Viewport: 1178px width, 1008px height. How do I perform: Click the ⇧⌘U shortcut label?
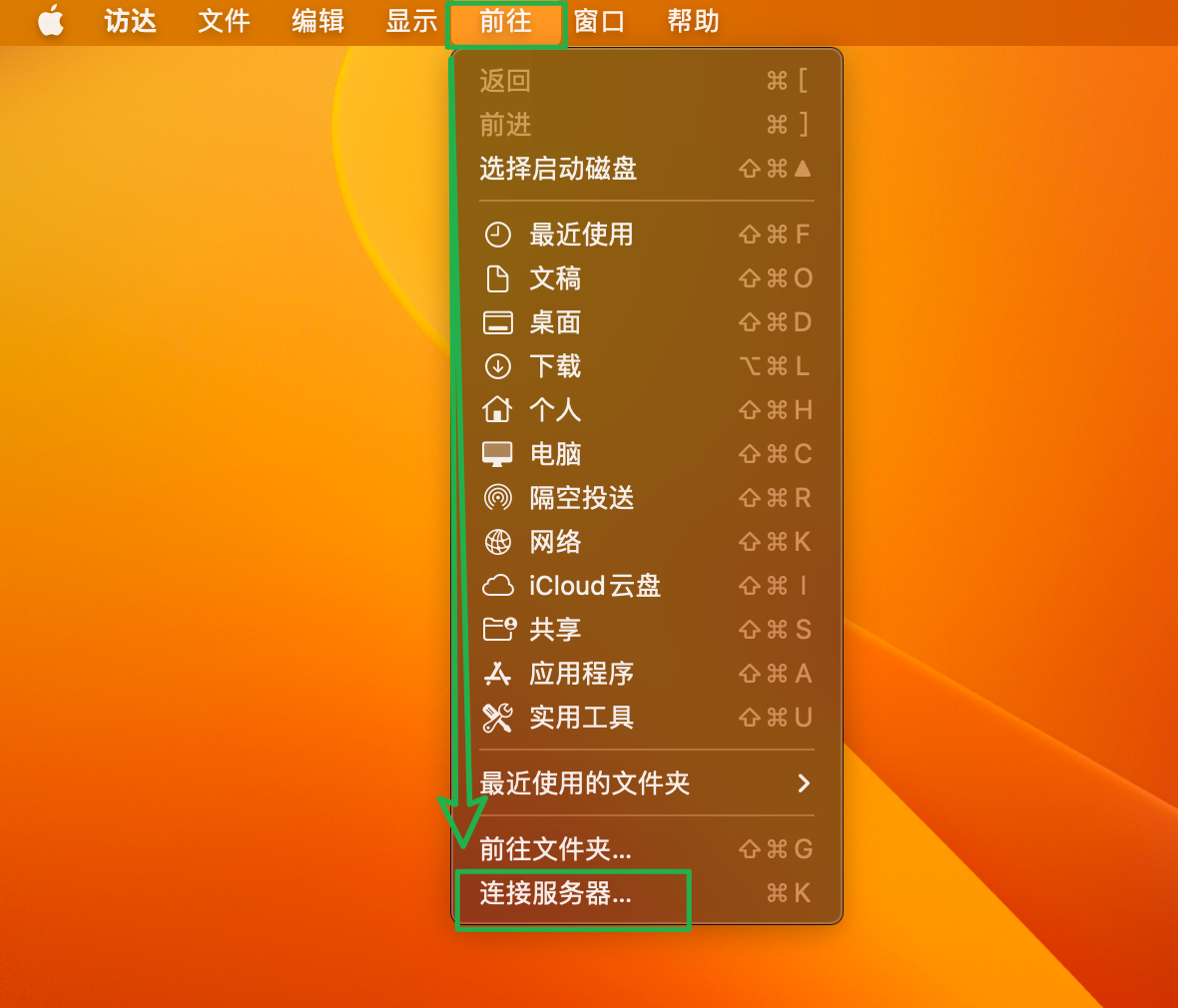coord(776,718)
